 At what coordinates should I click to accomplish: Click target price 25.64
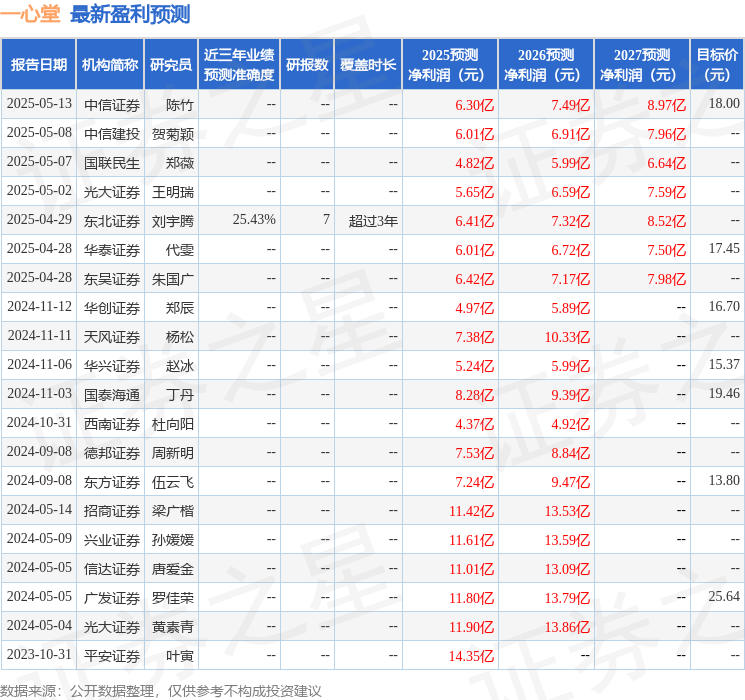click(724, 596)
